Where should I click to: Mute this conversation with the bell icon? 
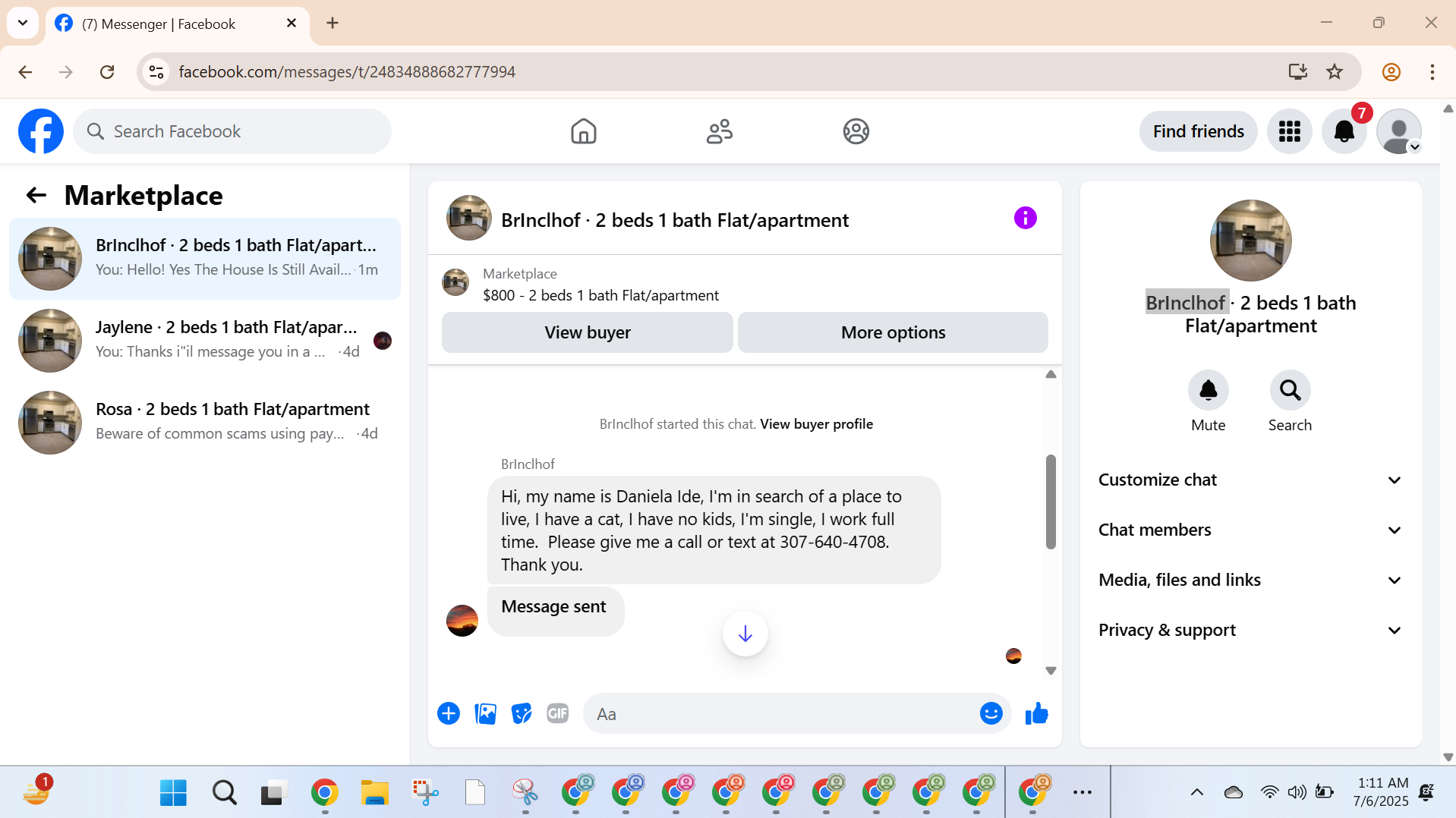(x=1208, y=390)
